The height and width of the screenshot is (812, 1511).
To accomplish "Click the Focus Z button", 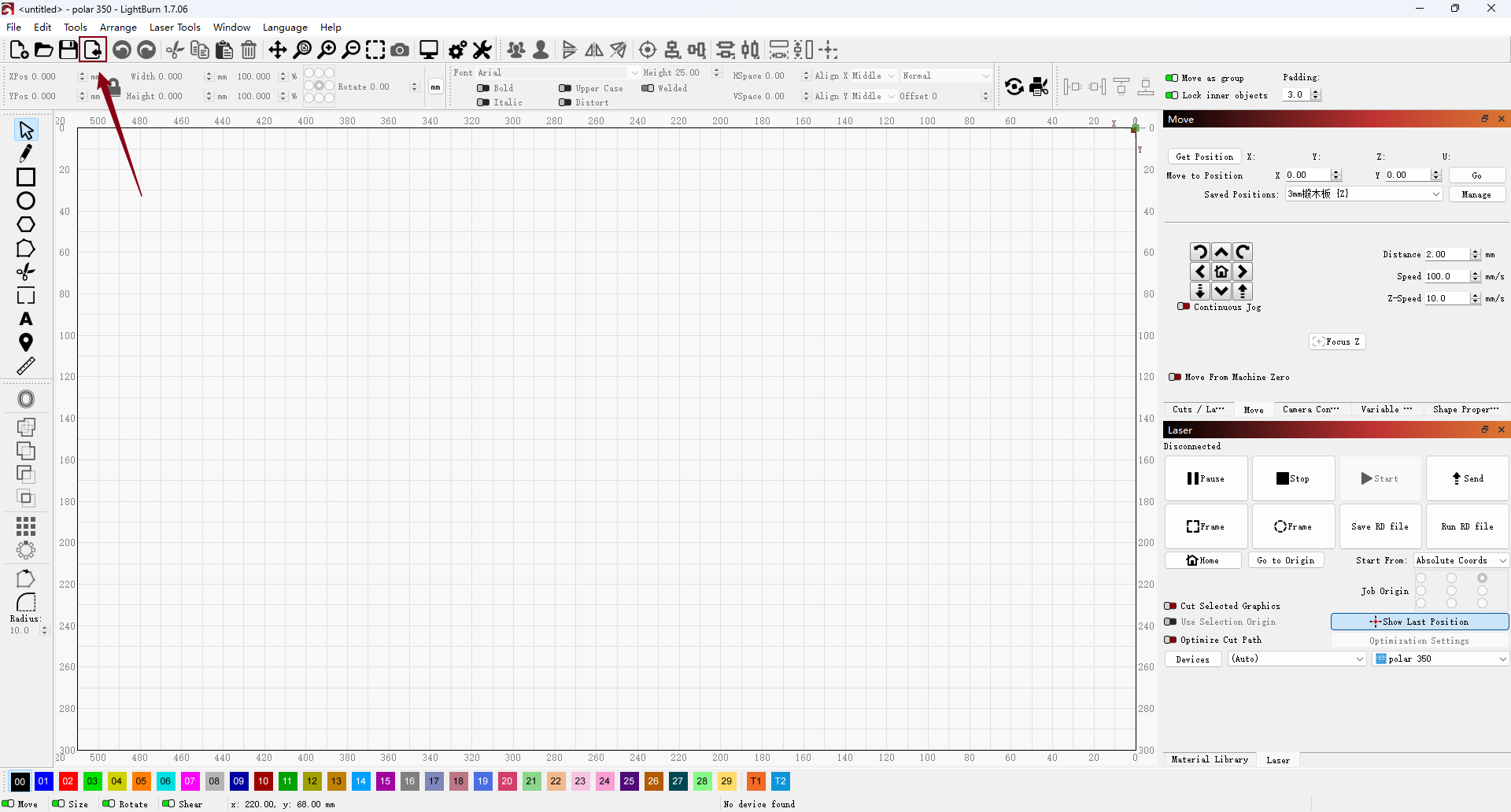I will click(x=1336, y=341).
